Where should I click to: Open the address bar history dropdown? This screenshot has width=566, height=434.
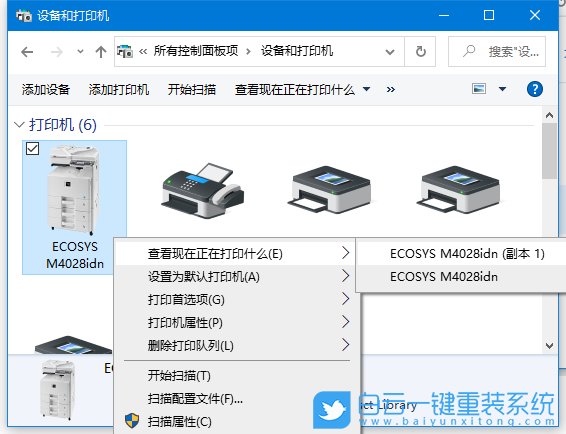390,52
